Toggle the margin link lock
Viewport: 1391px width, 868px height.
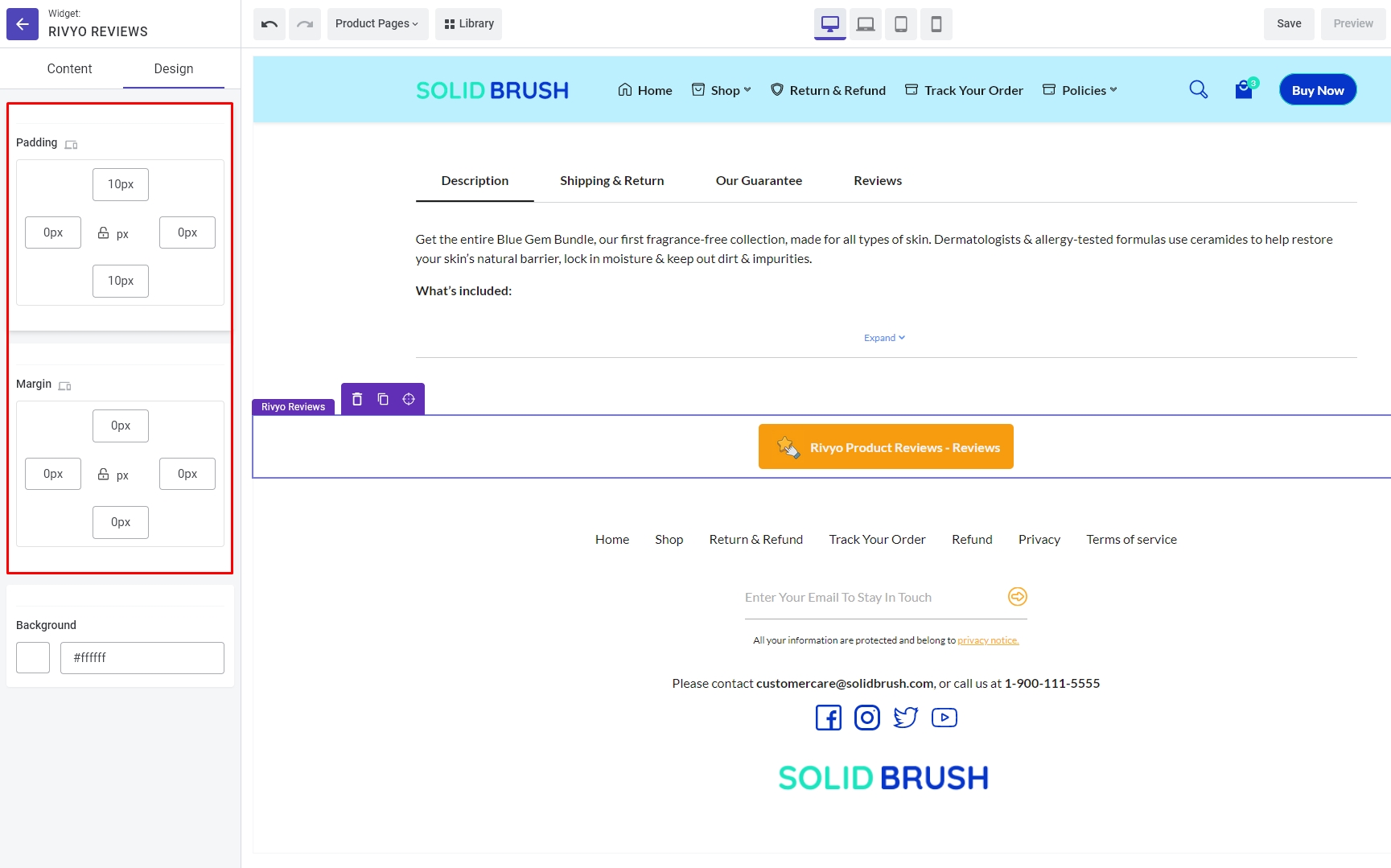pyautogui.click(x=103, y=474)
